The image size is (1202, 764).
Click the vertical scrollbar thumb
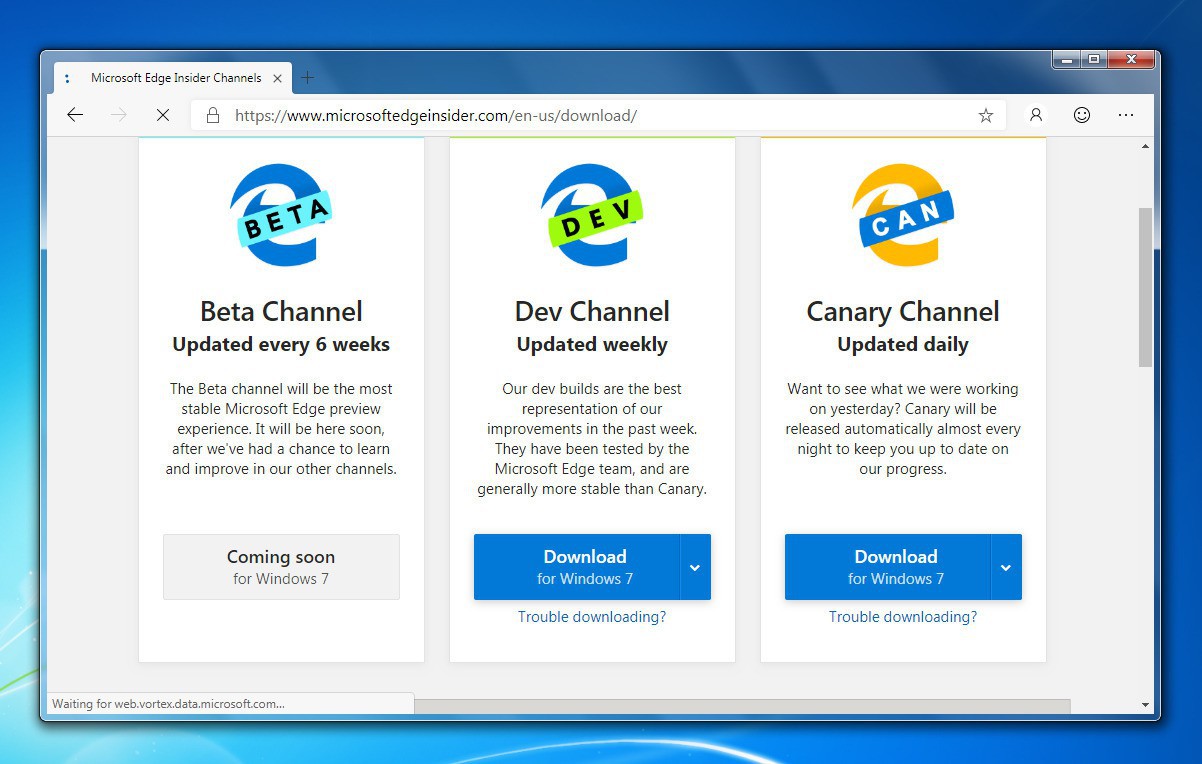(x=1145, y=288)
